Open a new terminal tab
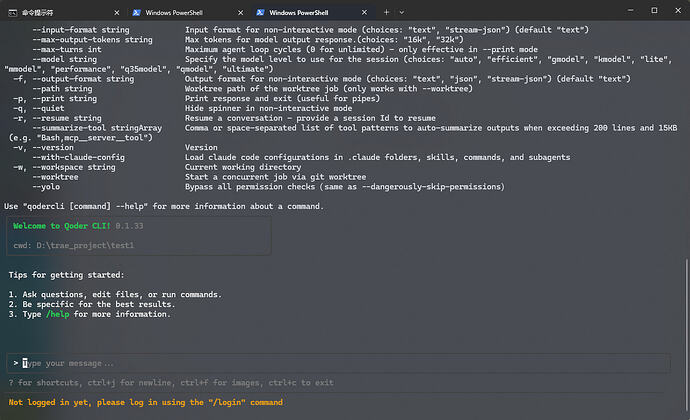 point(386,12)
